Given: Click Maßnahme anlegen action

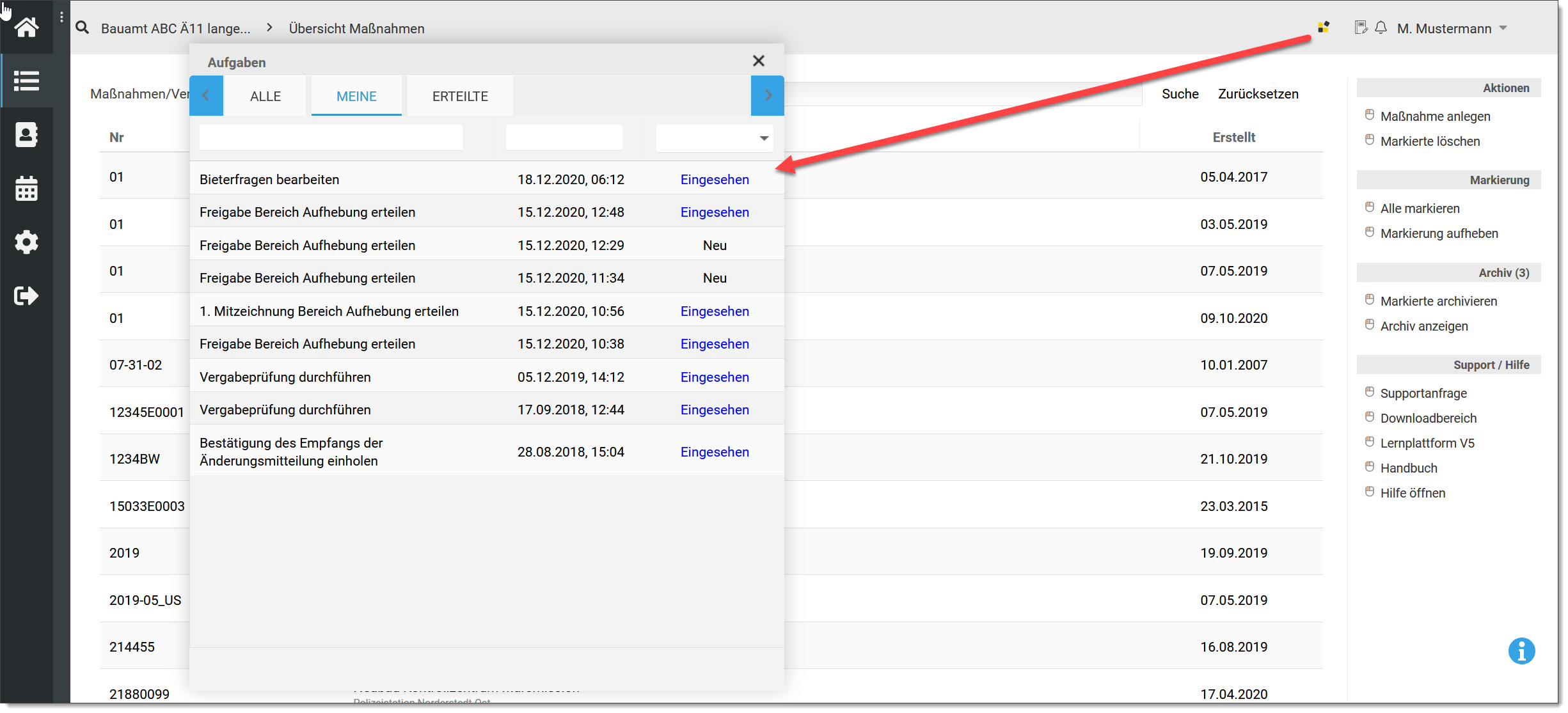Looking at the screenshot, I should tap(1435, 116).
